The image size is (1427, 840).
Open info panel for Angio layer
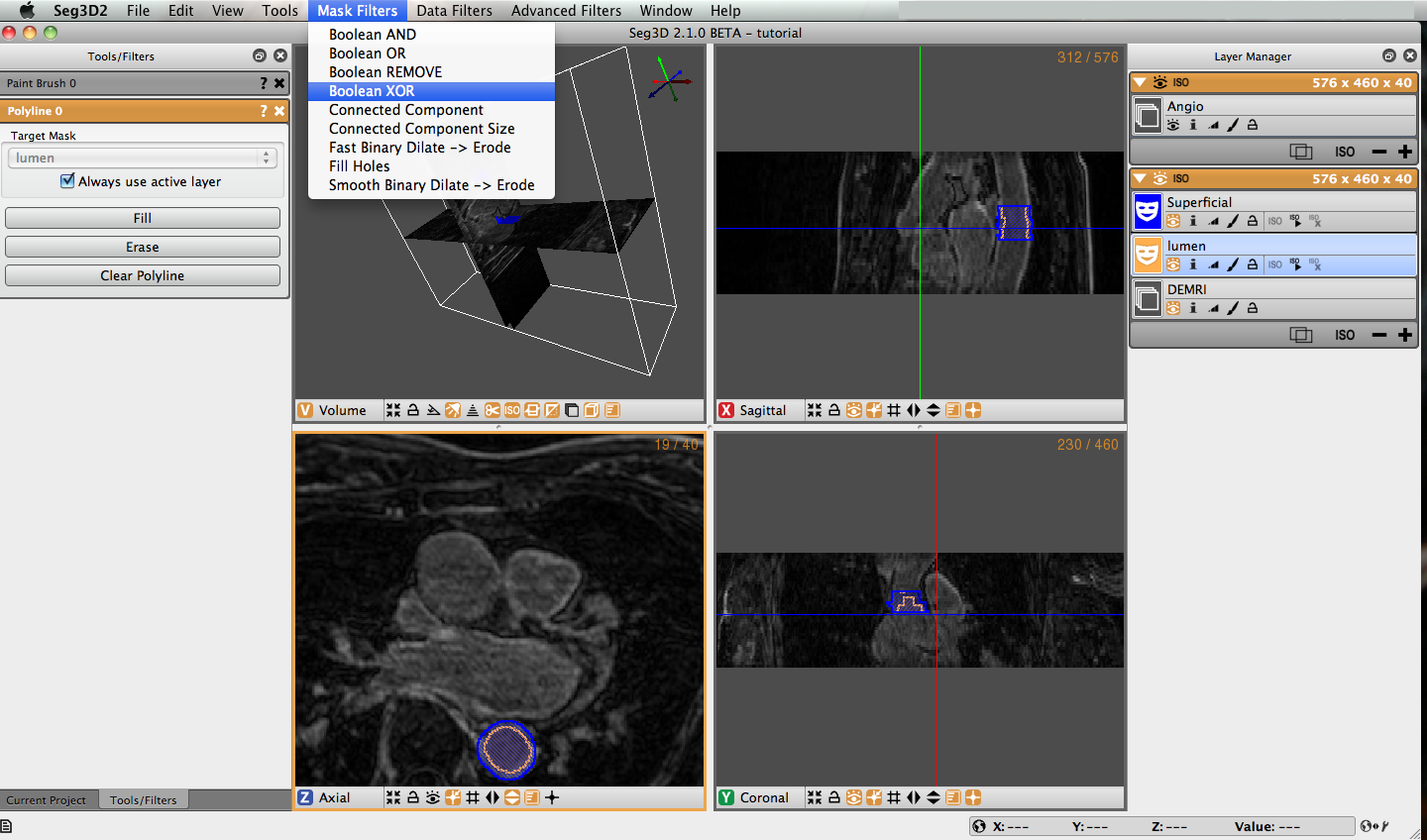click(x=1193, y=125)
